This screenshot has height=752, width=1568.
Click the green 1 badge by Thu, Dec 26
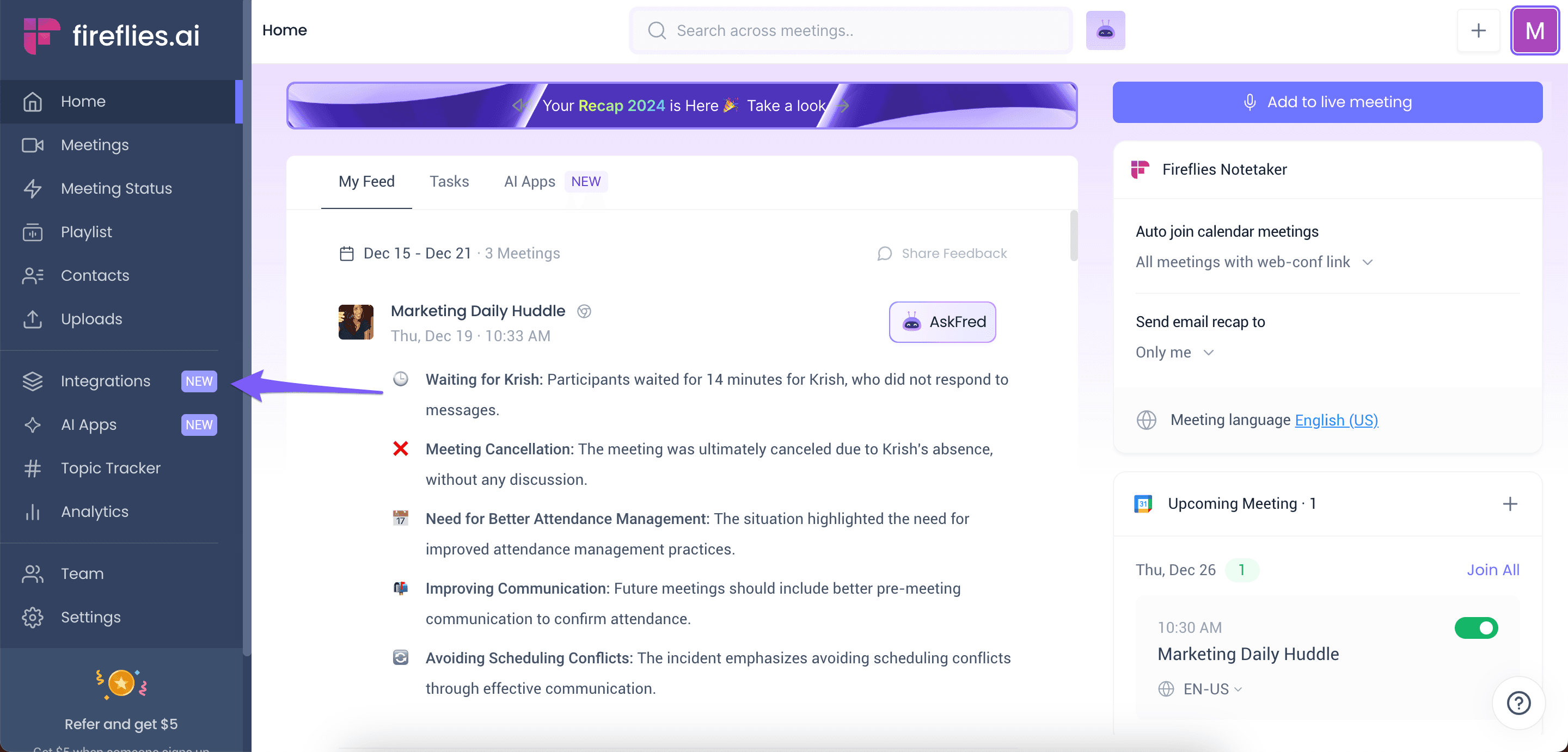pyautogui.click(x=1241, y=570)
